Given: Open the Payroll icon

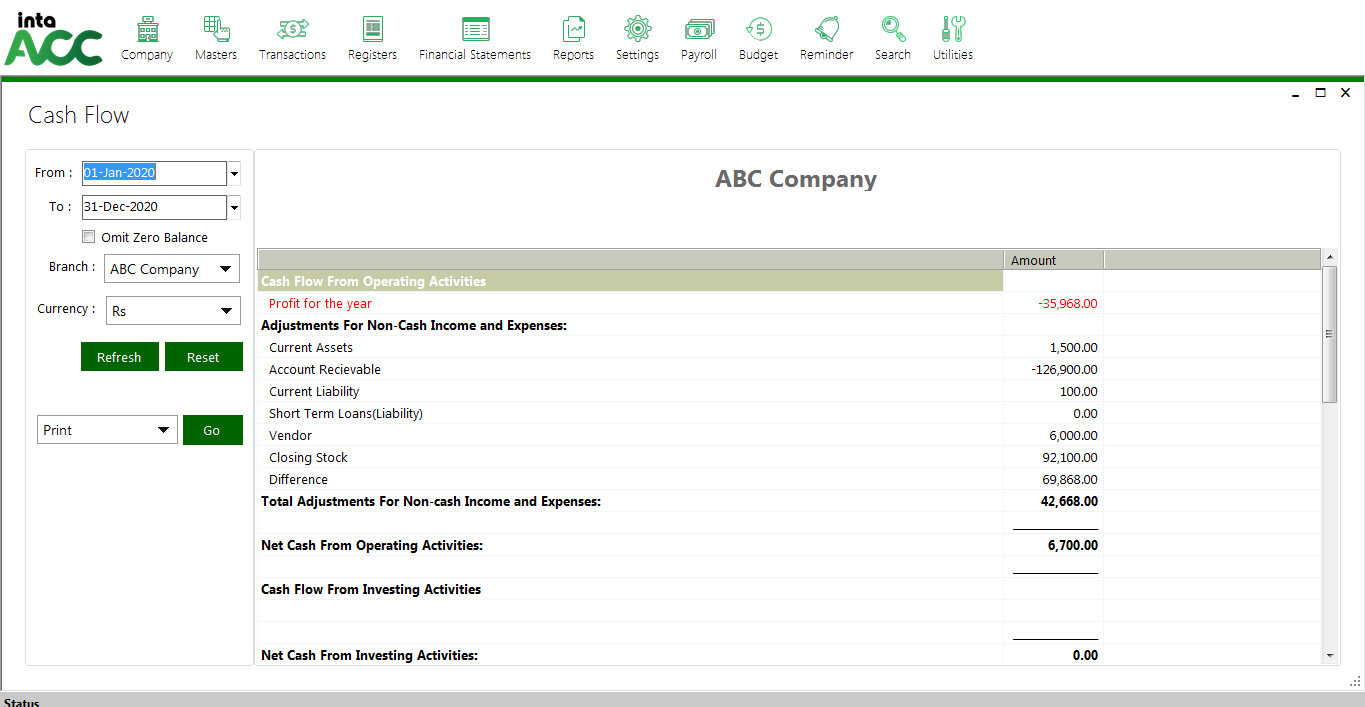Looking at the screenshot, I should tap(699, 29).
